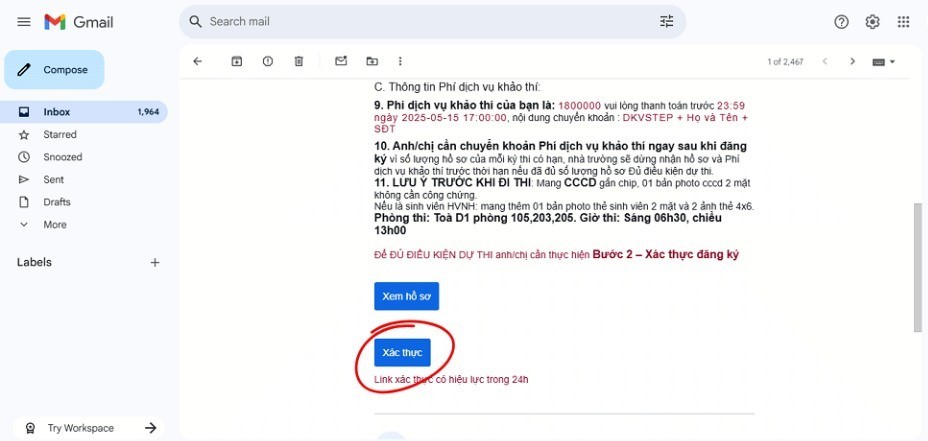
Task: Report this email as spam
Action: click(268, 61)
